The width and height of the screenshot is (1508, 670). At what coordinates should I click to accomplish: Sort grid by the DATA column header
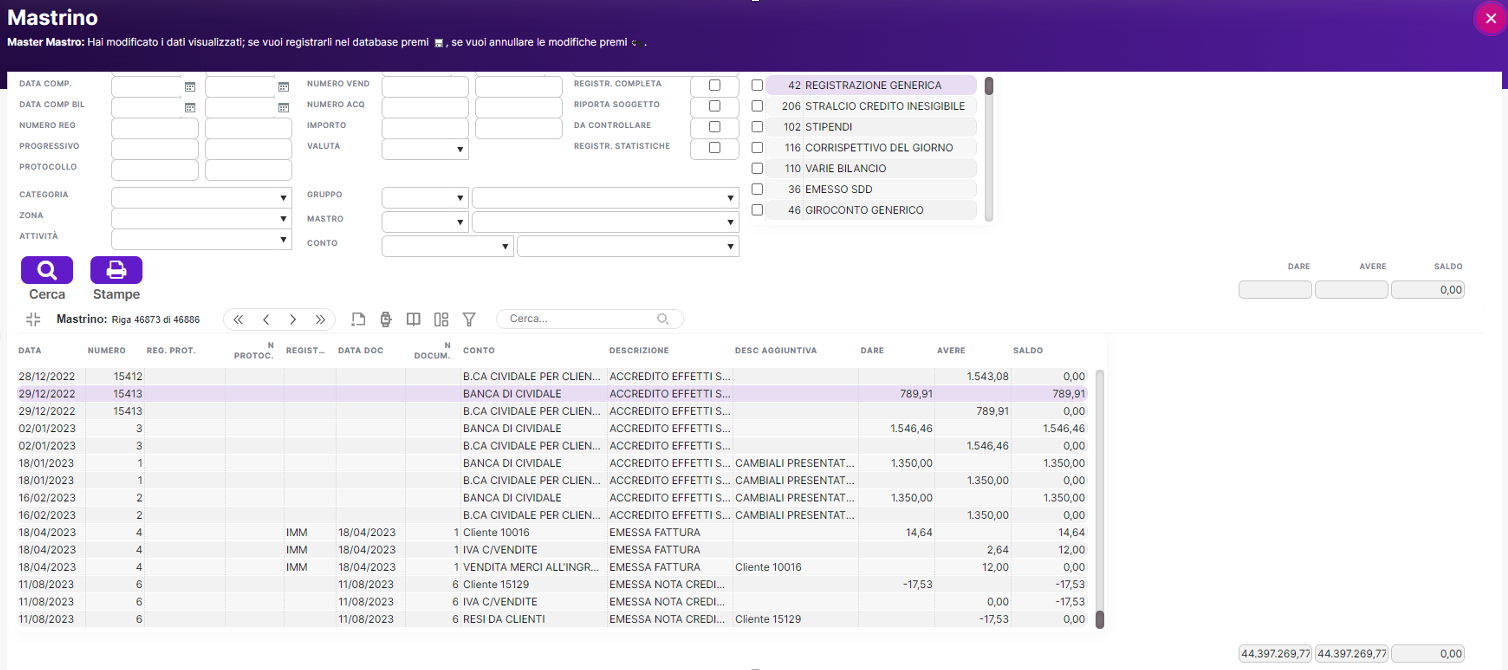tap(30, 351)
